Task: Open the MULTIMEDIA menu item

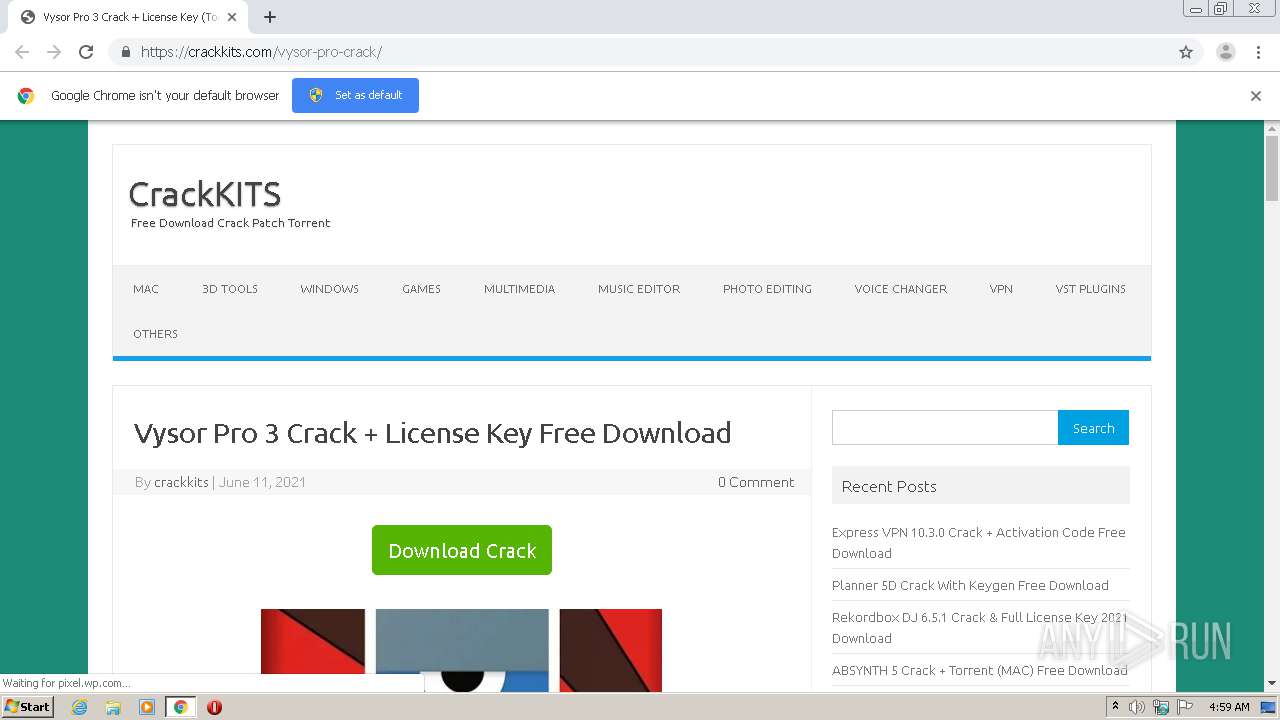Action: (x=519, y=289)
